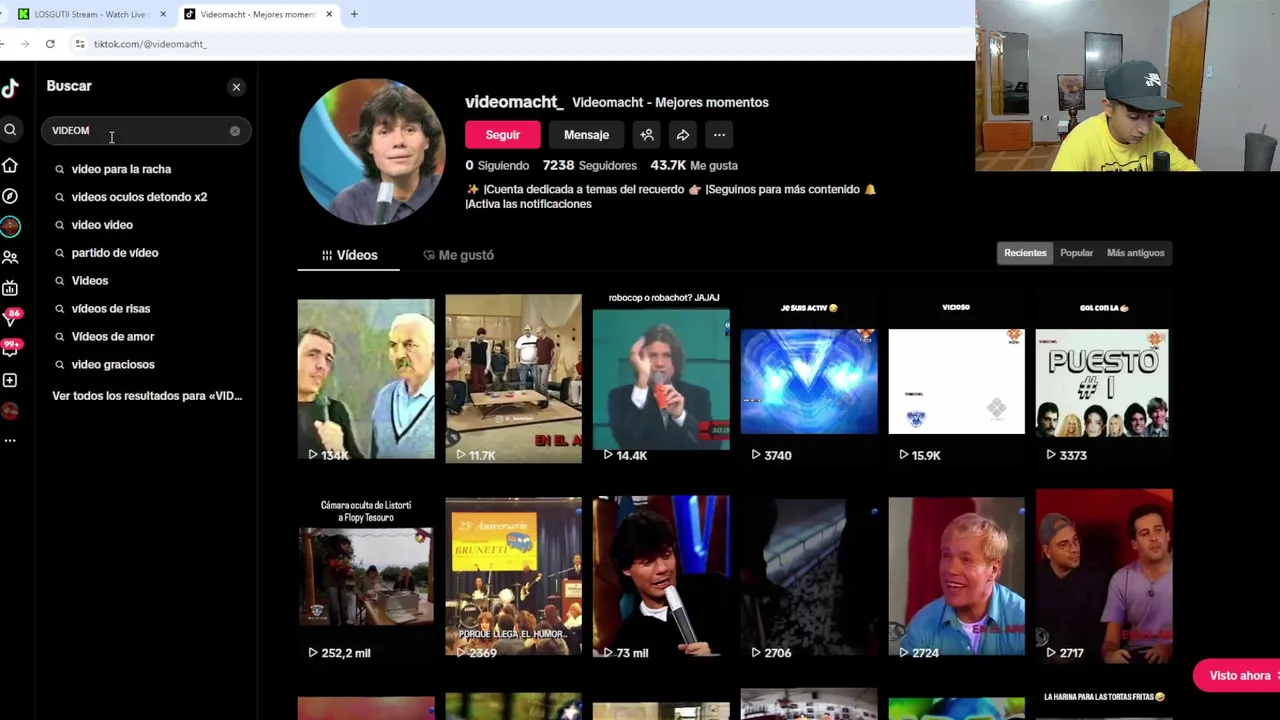Image resolution: width=1280 pixels, height=720 pixels.
Task: Go to the Home feed icon
Action: (10, 165)
